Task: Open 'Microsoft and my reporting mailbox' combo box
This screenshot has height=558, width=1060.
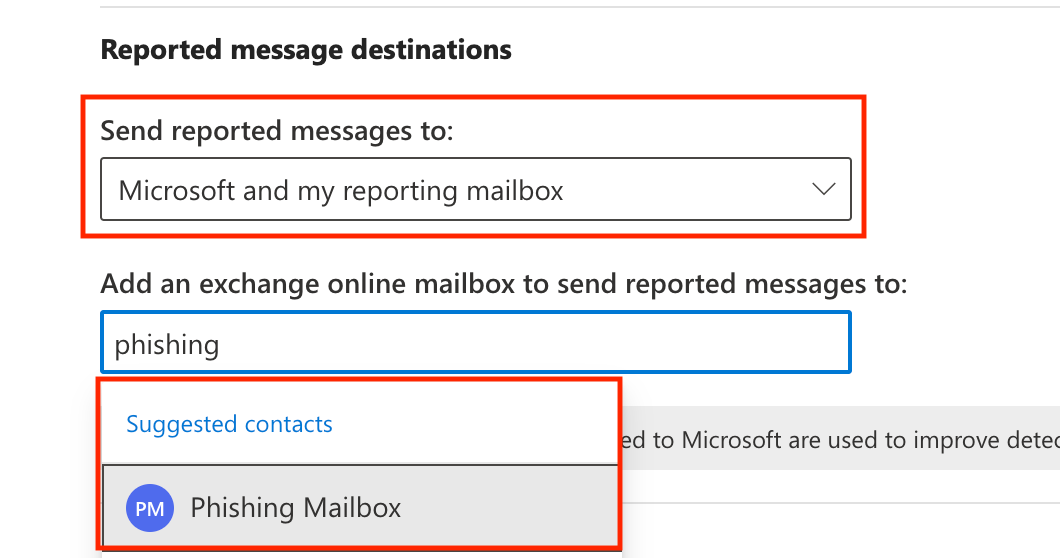Action: (475, 189)
